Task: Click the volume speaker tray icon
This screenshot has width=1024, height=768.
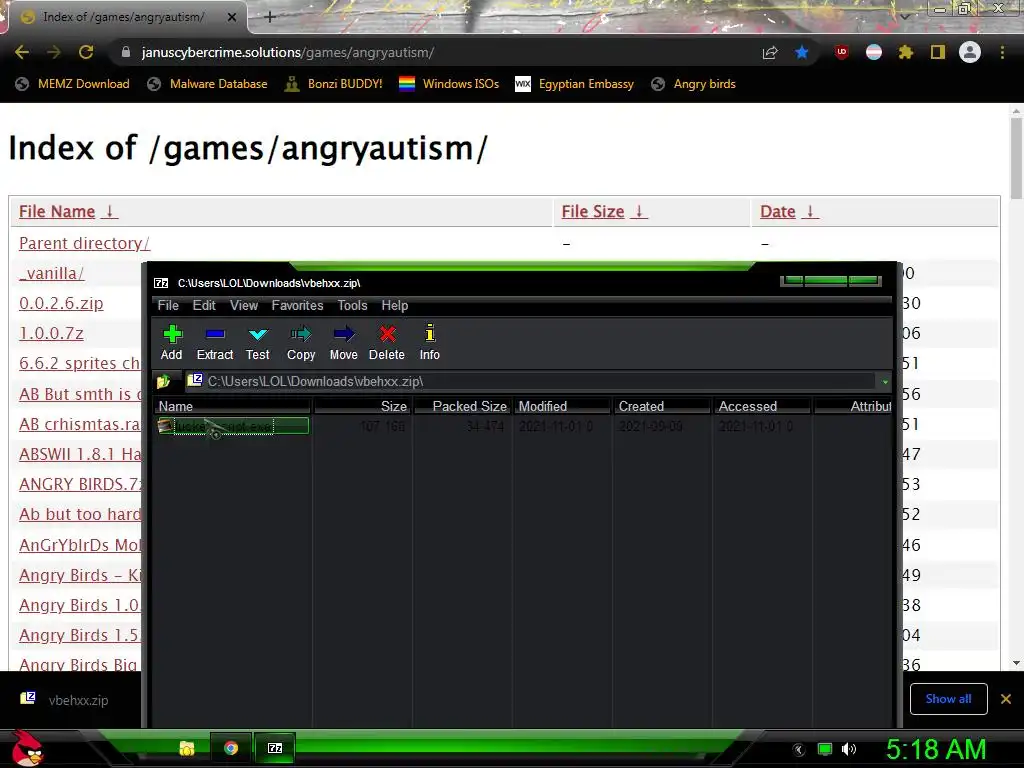Action: pyautogui.click(x=848, y=749)
